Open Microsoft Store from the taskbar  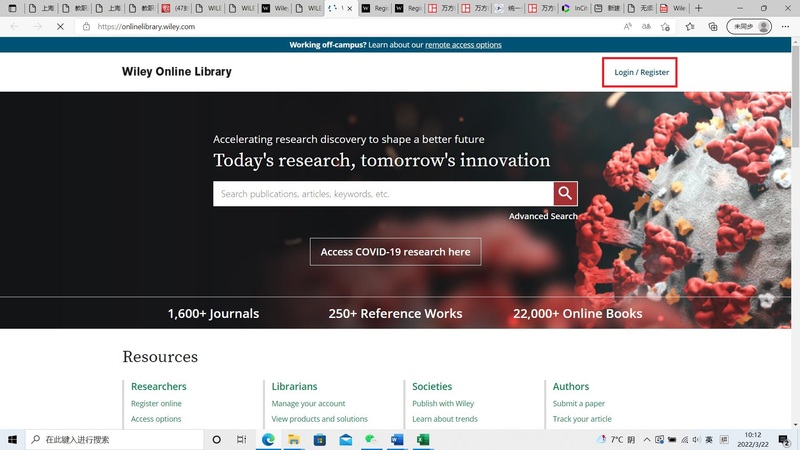tap(320, 439)
